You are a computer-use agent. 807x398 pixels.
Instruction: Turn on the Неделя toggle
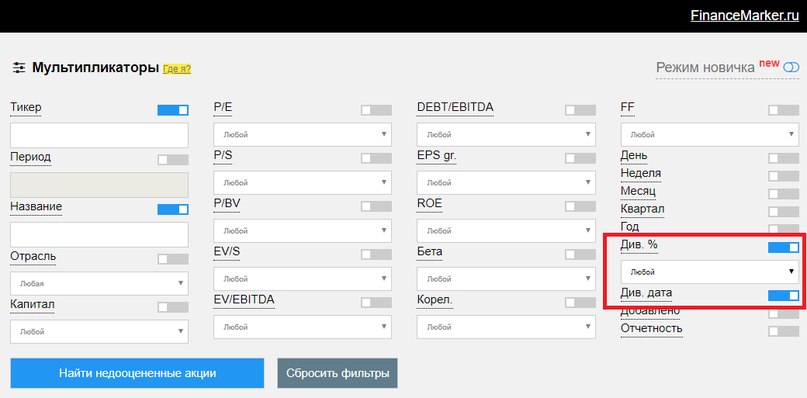point(783,176)
